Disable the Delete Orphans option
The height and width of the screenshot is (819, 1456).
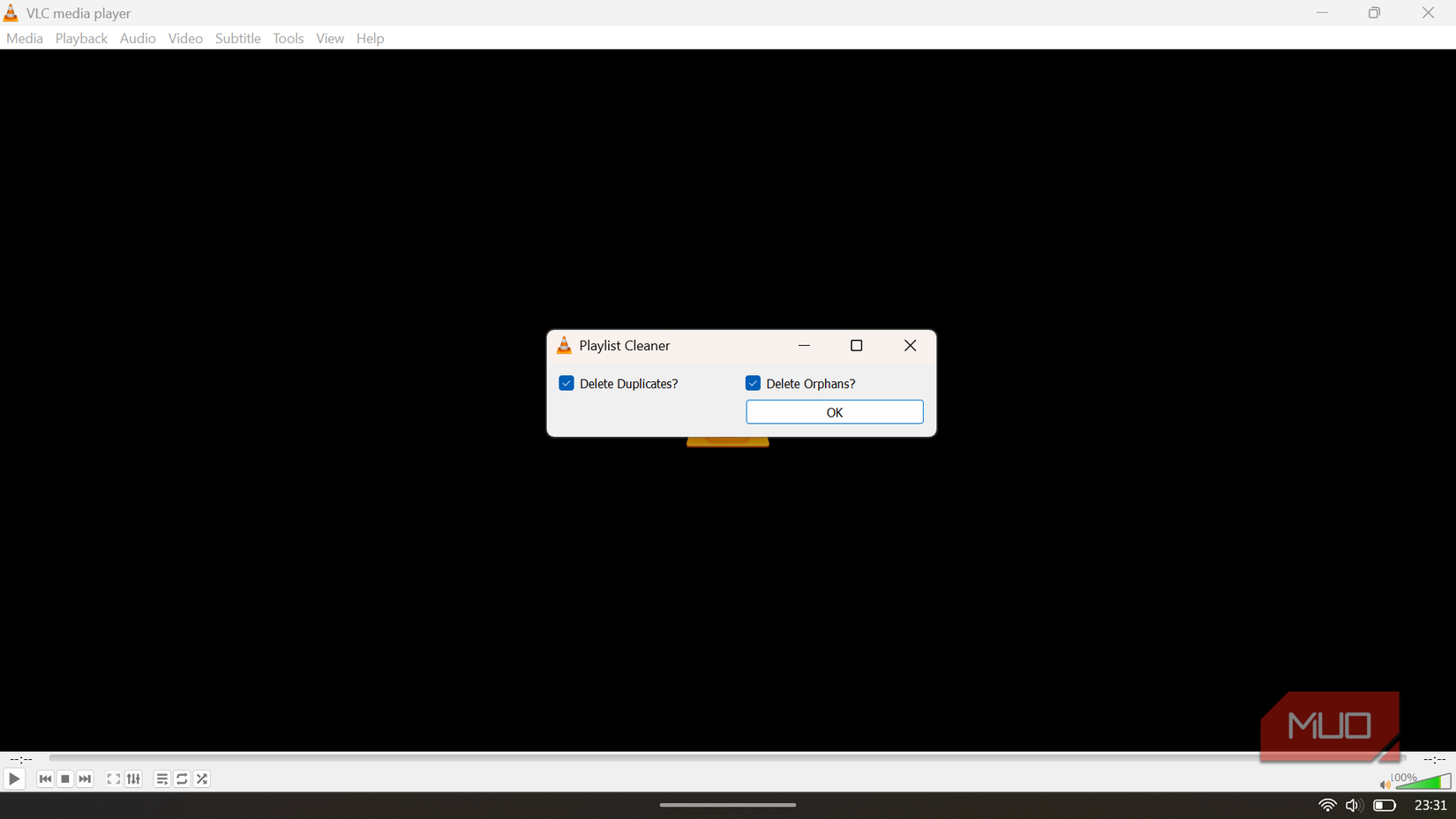753,383
